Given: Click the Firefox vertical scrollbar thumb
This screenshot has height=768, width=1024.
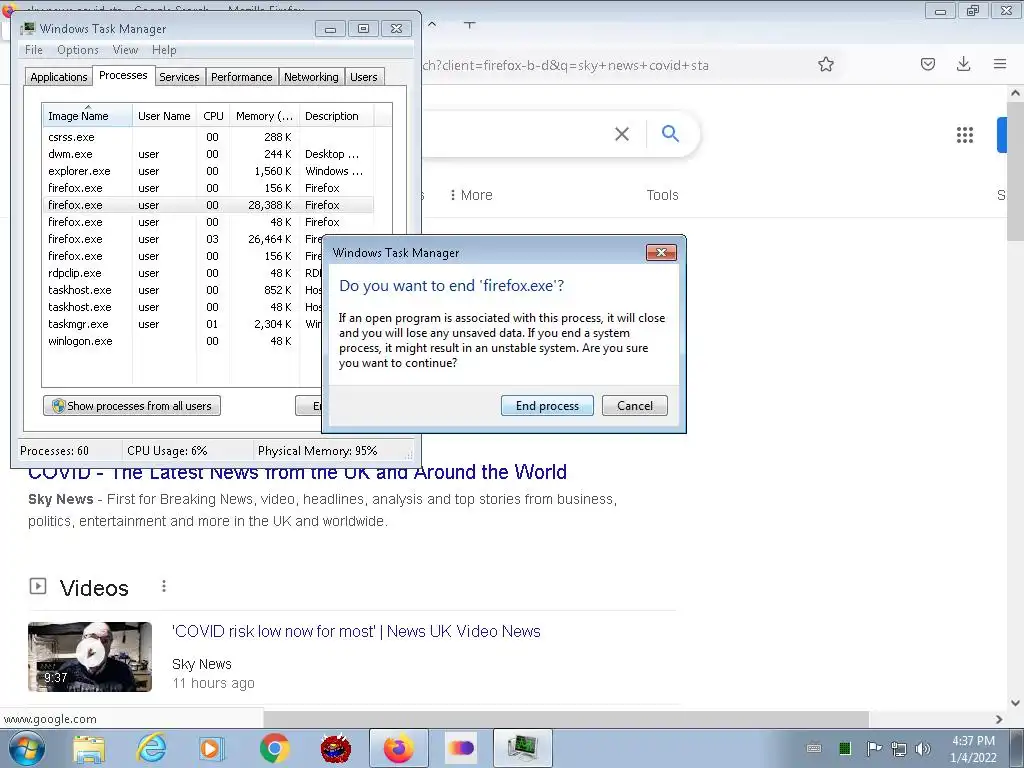Looking at the screenshot, I should click(1015, 171).
